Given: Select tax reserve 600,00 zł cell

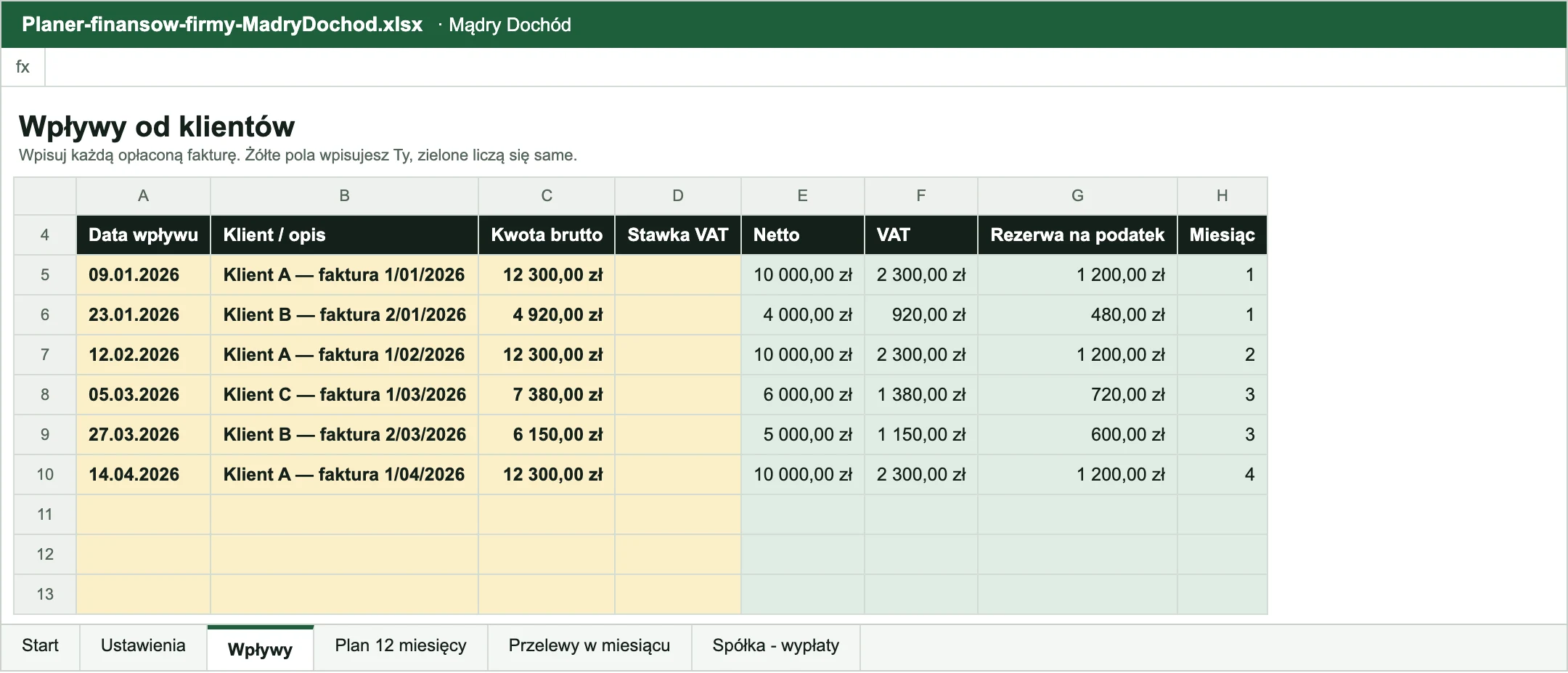Looking at the screenshot, I should tap(1077, 434).
